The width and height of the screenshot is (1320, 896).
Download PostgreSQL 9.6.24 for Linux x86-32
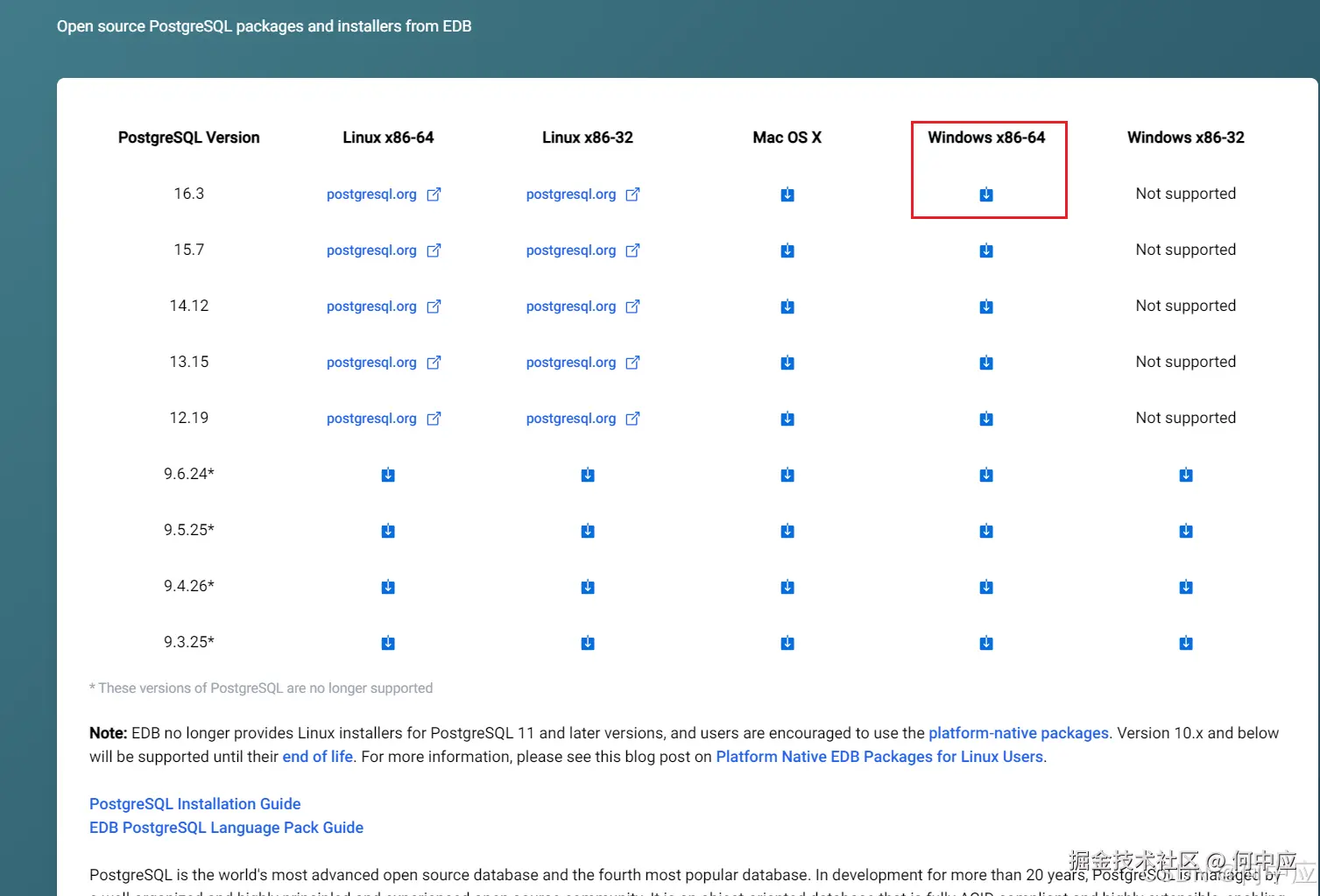pos(588,475)
